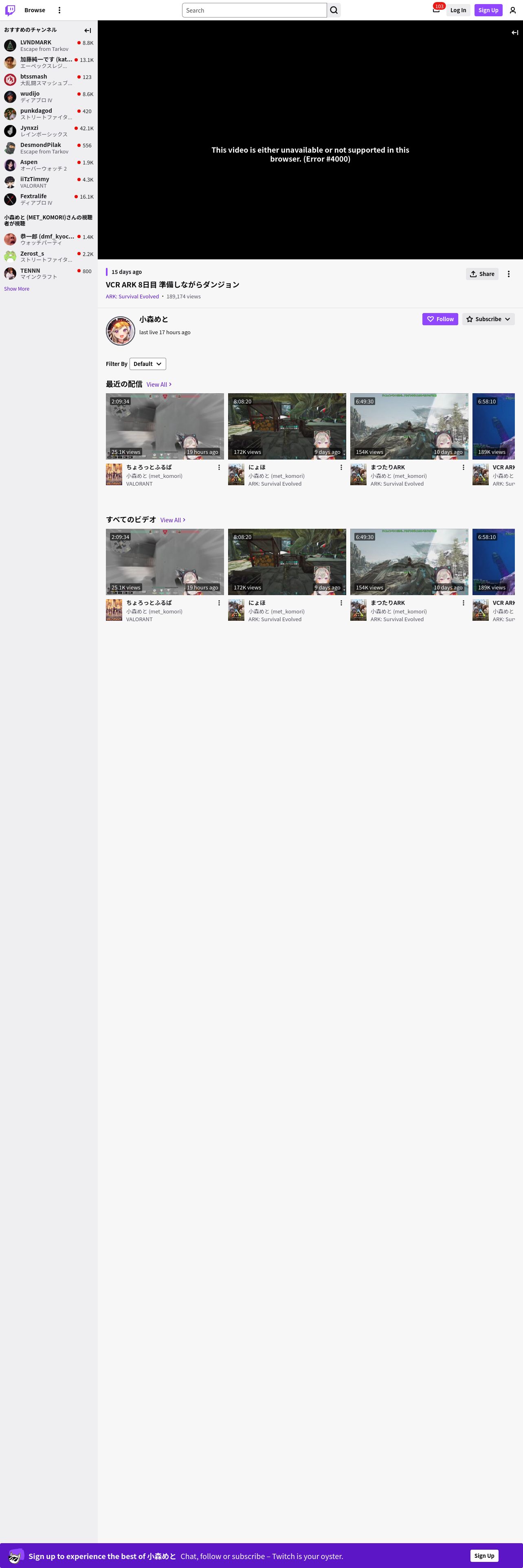Open the video options three-dot menu
523x1568 pixels.
(508, 274)
